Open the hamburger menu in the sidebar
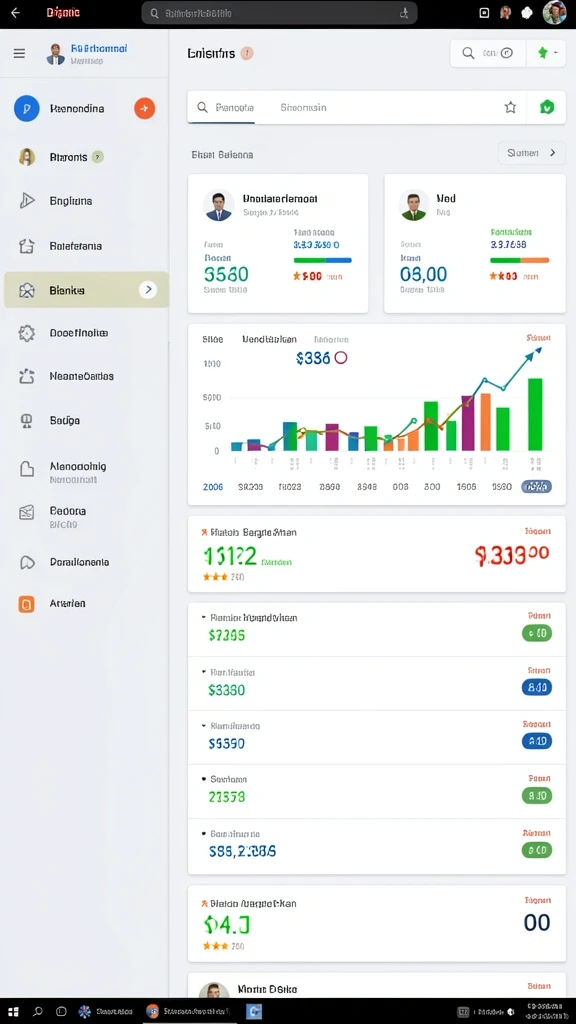Image resolution: width=576 pixels, height=1024 pixels. click(x=20, y=54)
